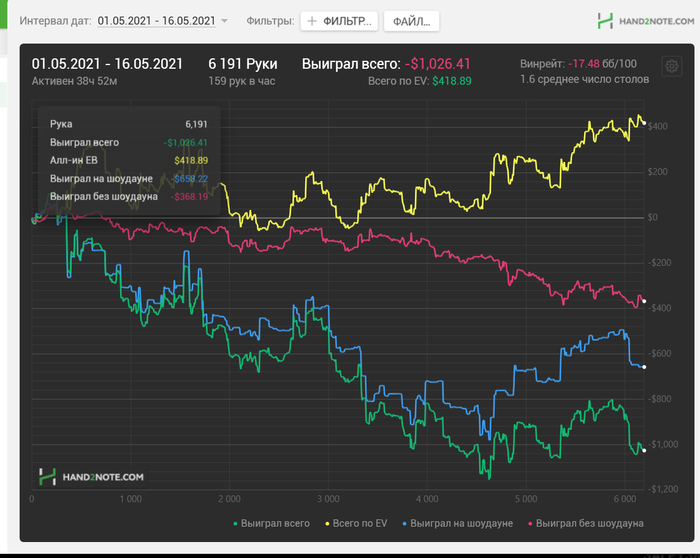Toggle the blue 'Выиграл на шоудауне' legend series

(458, 523)
